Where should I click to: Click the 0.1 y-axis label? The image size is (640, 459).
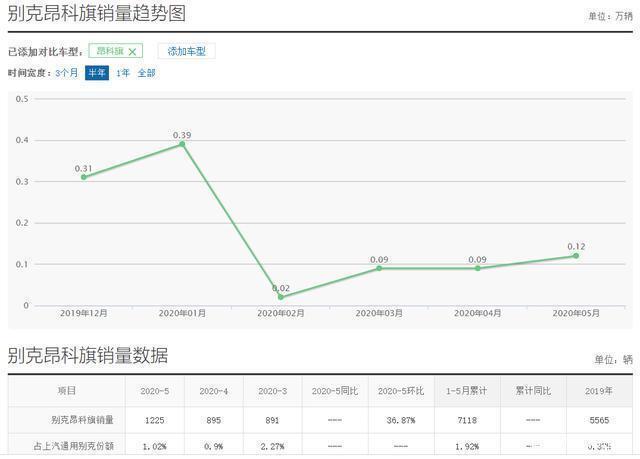22,264
